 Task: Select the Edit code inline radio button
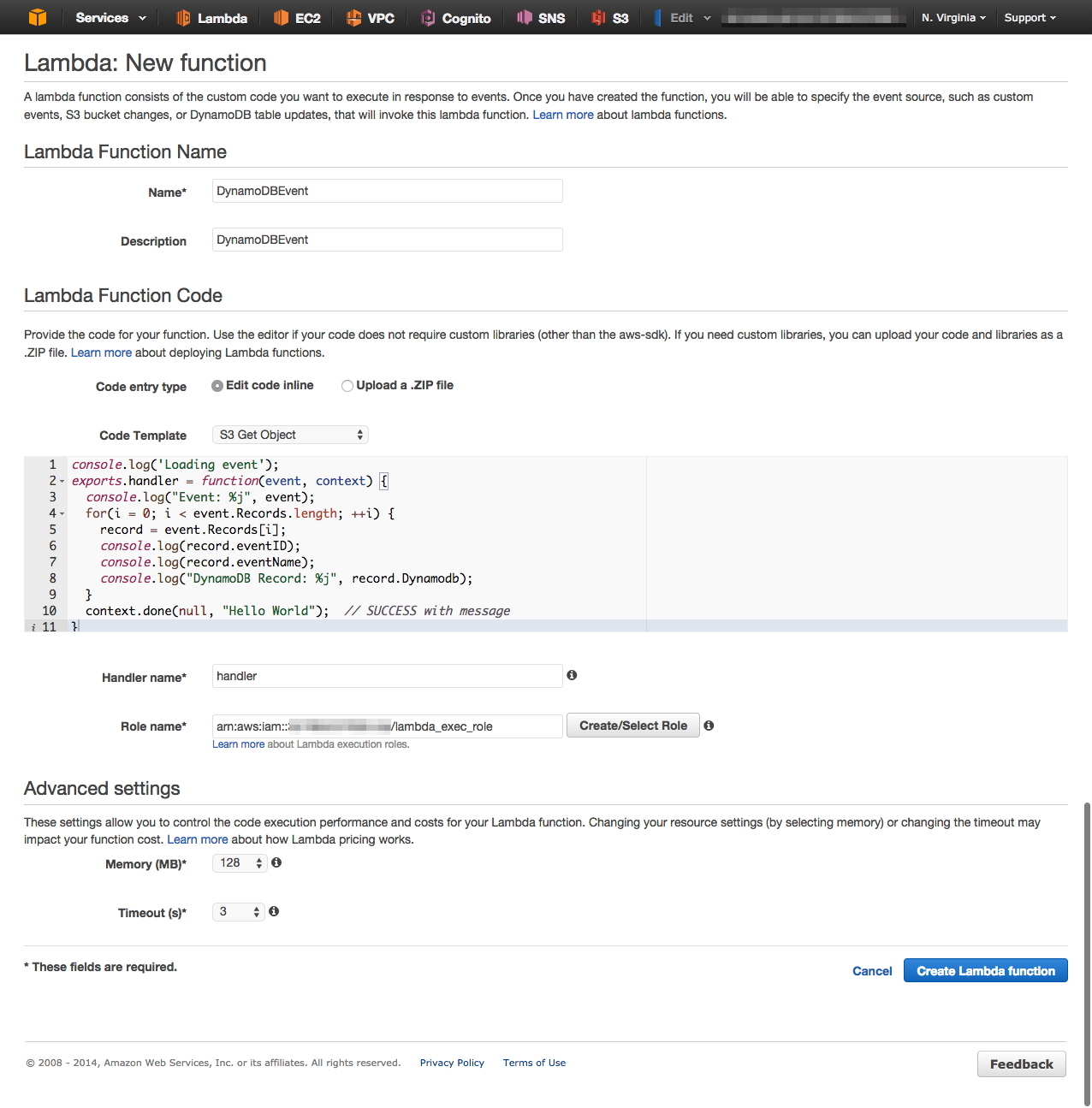(217, 386)
